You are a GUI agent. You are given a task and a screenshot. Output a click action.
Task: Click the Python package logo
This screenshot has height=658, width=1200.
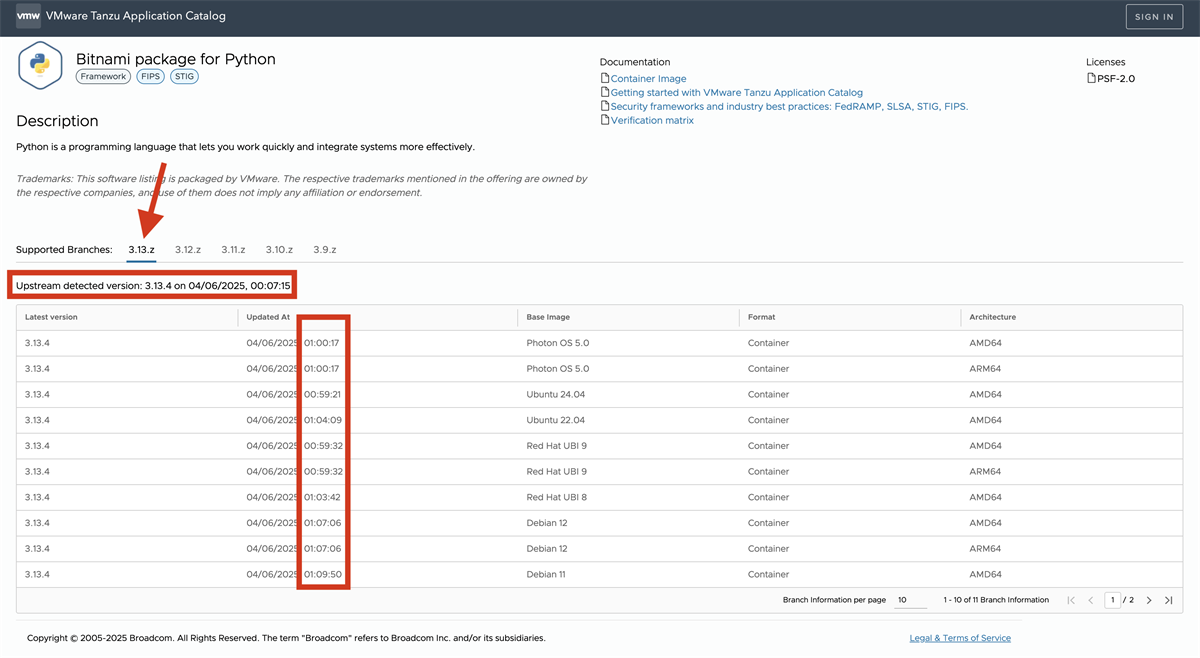click(x=40, y=66)
